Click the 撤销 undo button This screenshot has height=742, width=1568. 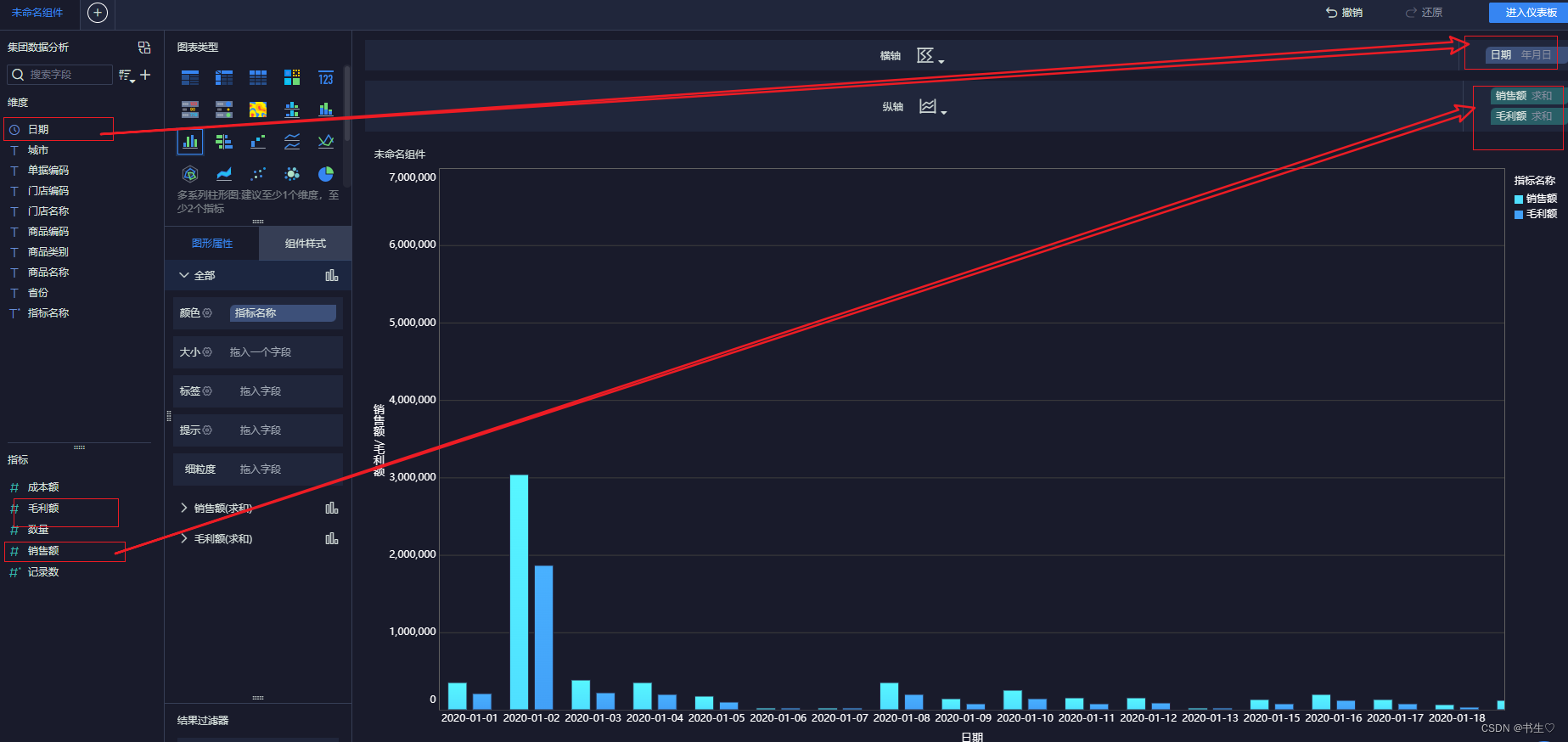(x=1344, y=13)
